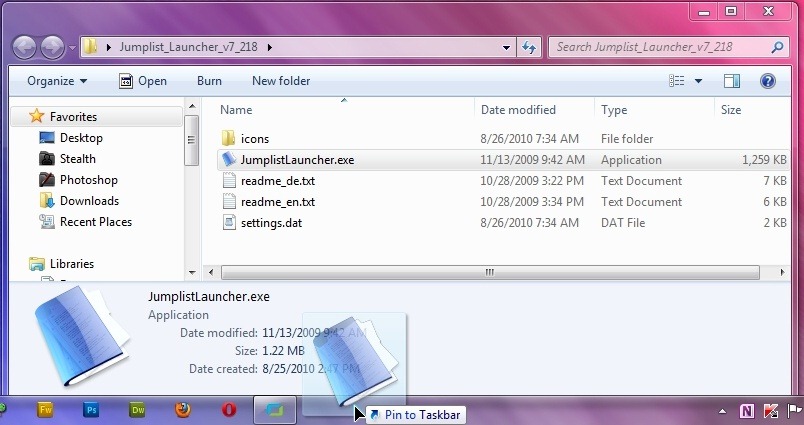Select readme_de.txt file

pos(278,181)
